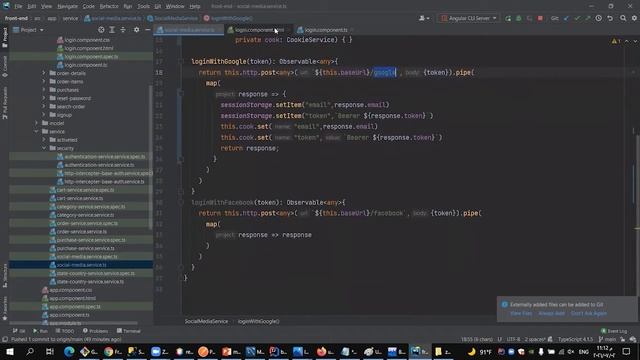The width and height of the screenshot is (640, 360).
Task: Click the red Stop button icon
Action: (540, 18)
